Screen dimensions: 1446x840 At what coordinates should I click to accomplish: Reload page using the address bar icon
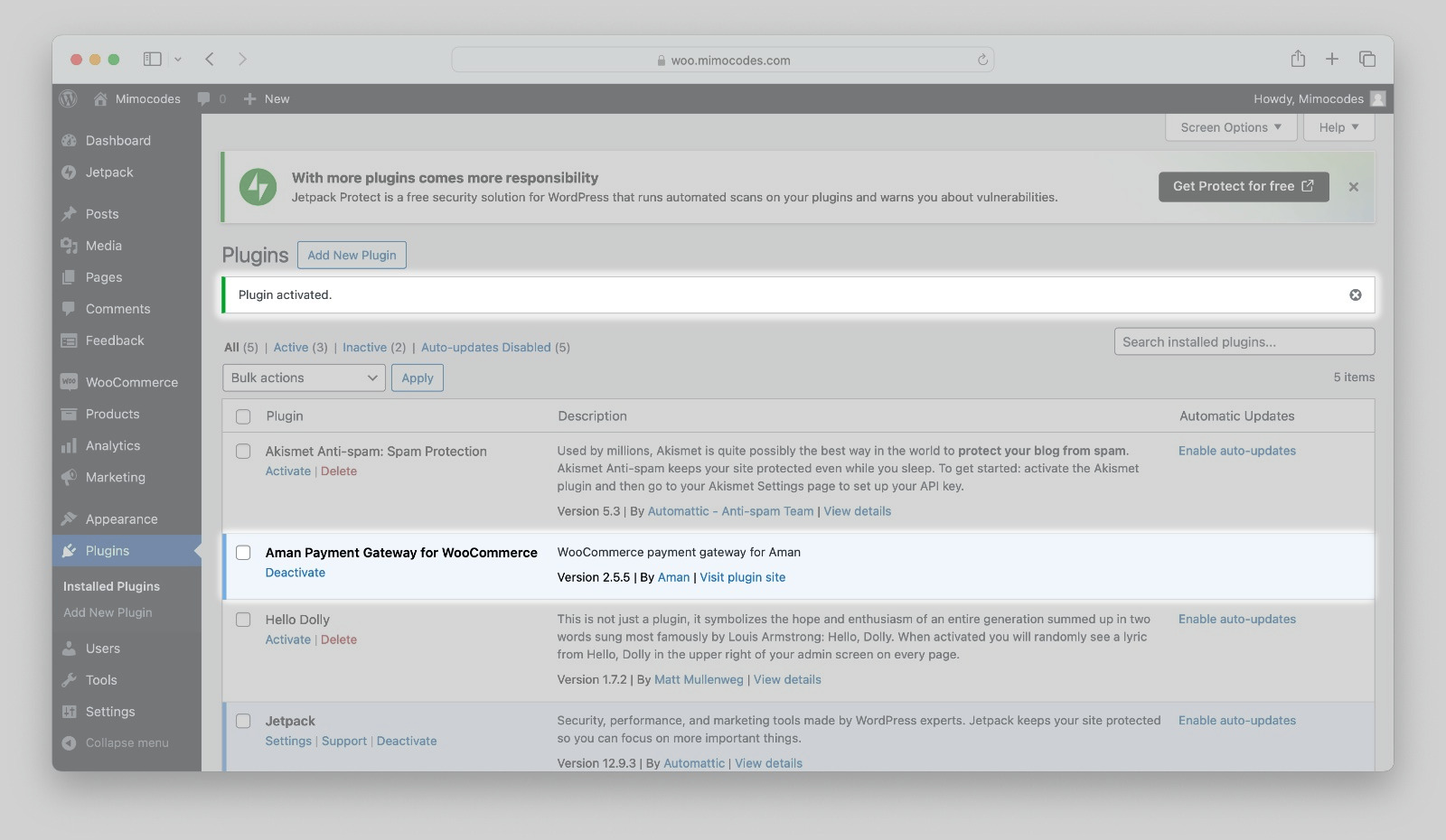(x=982, y=61)
